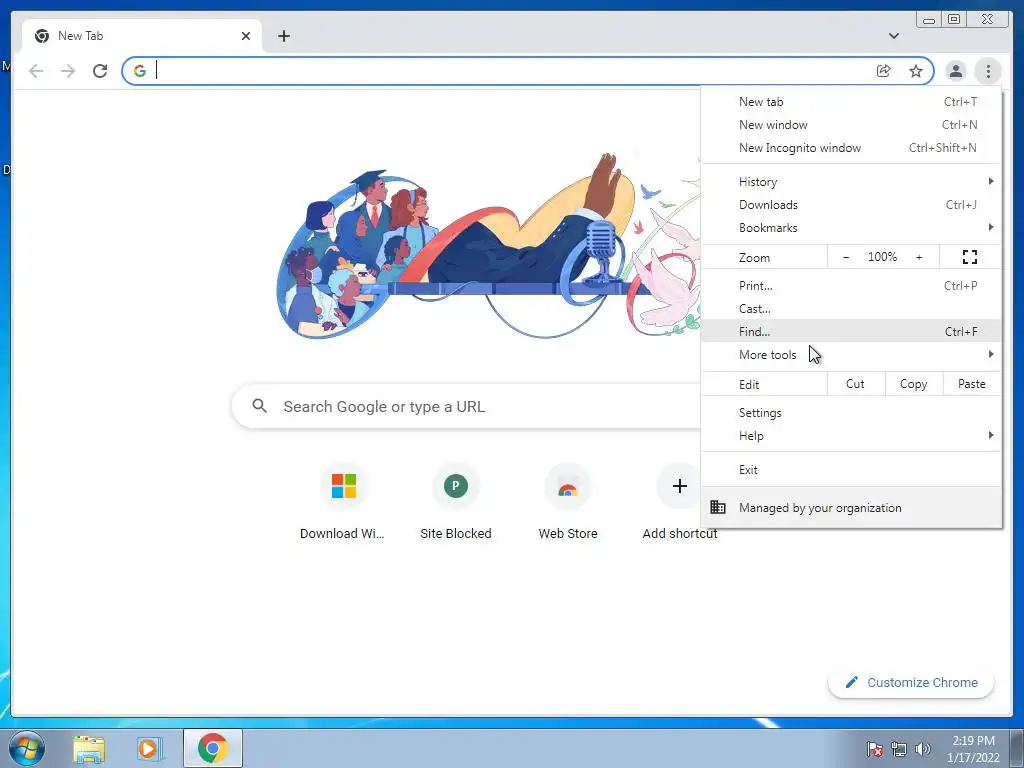Bookmark this tab with the star icon

pos(916,71)
